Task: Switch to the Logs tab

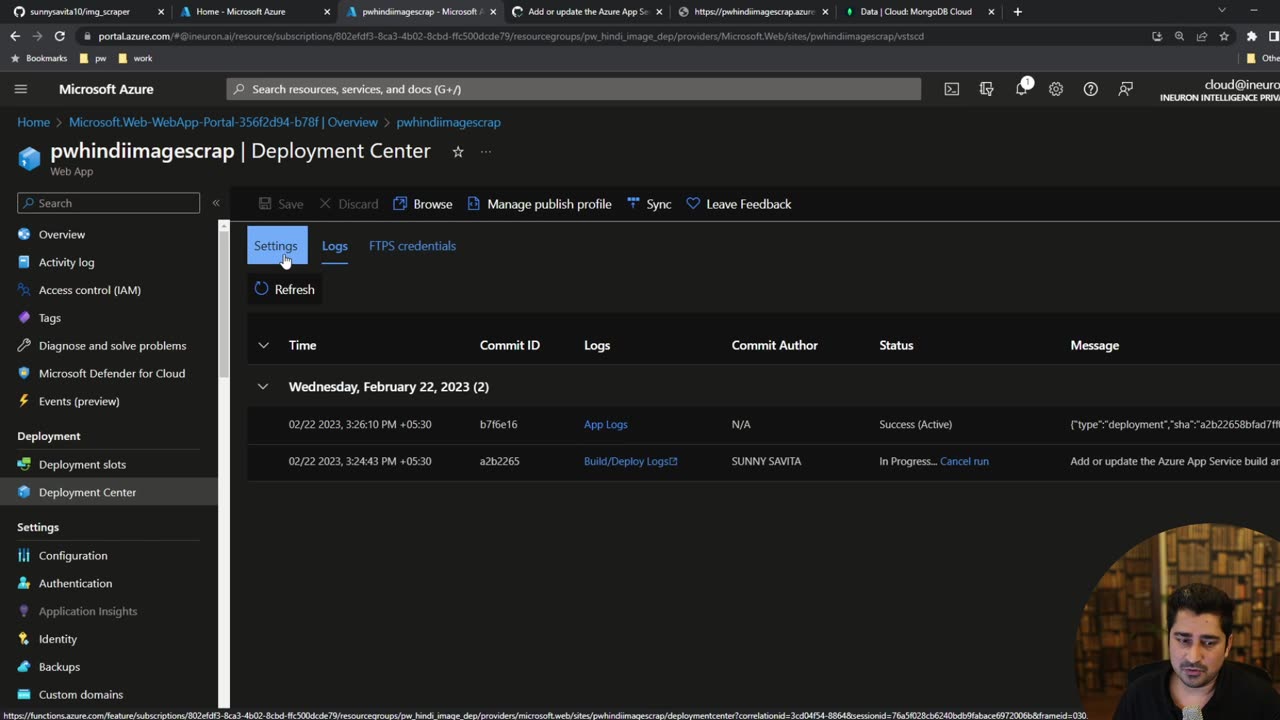Action: (x=335, y=246)
